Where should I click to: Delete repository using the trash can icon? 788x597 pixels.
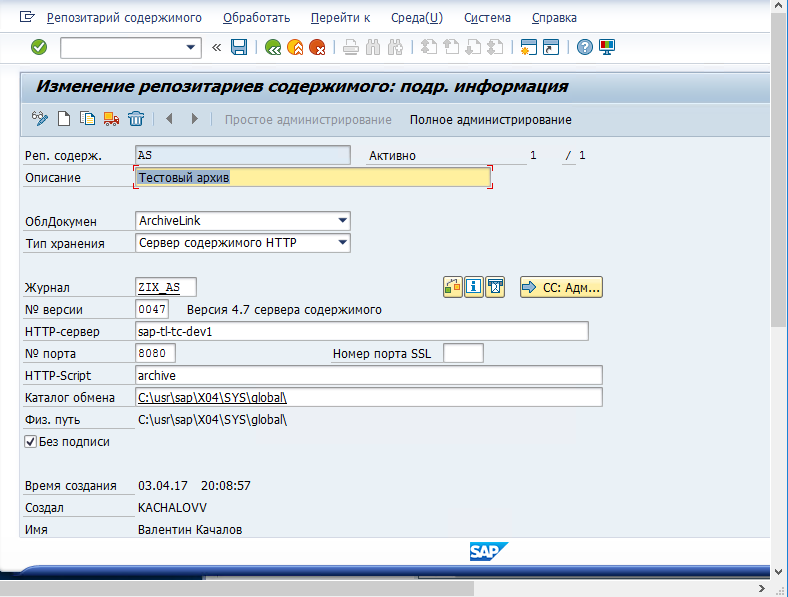click(136, 119)
